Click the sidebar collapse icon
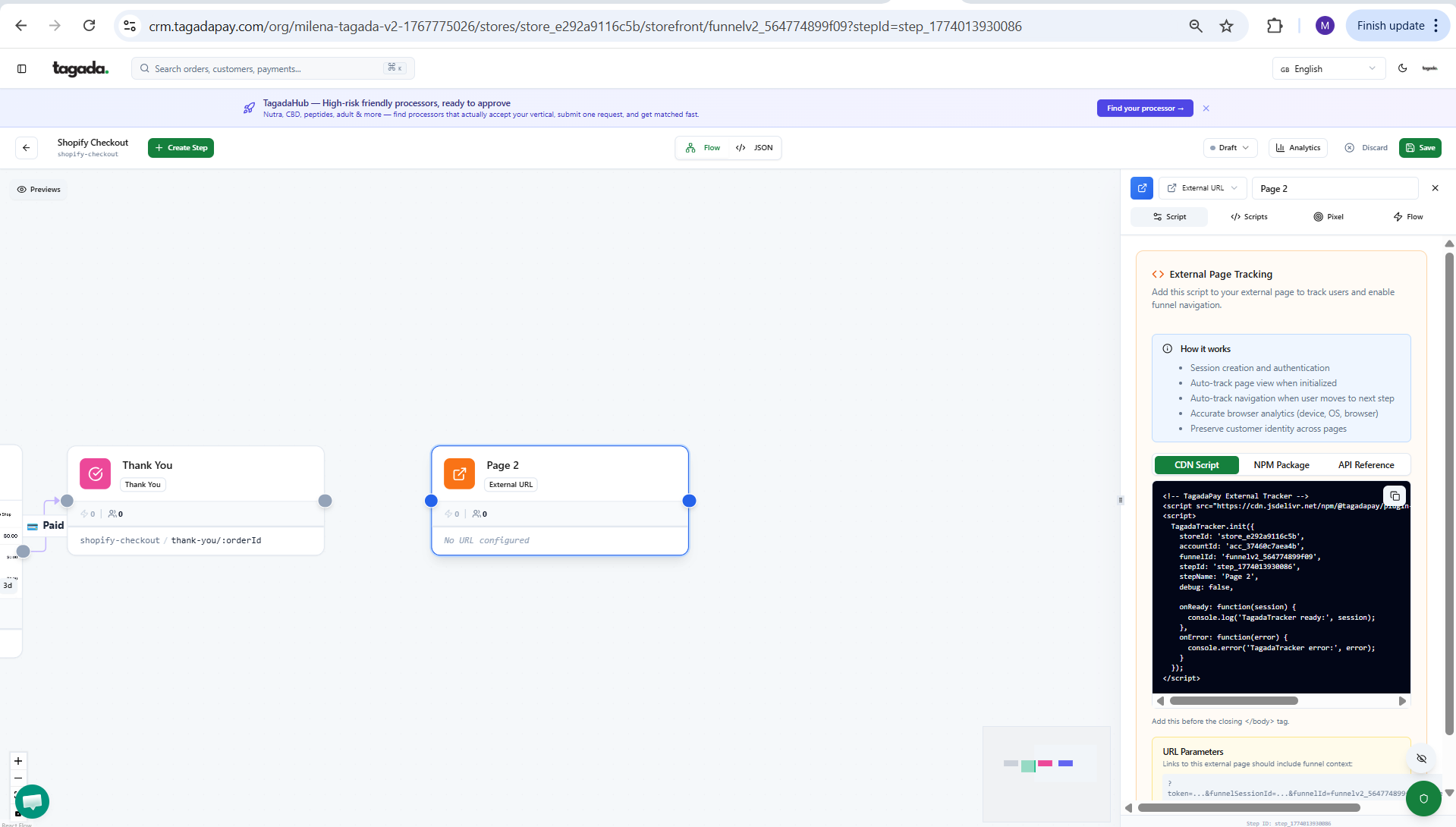The width and height of the screenshot is (1456, 827). (22, 69)
